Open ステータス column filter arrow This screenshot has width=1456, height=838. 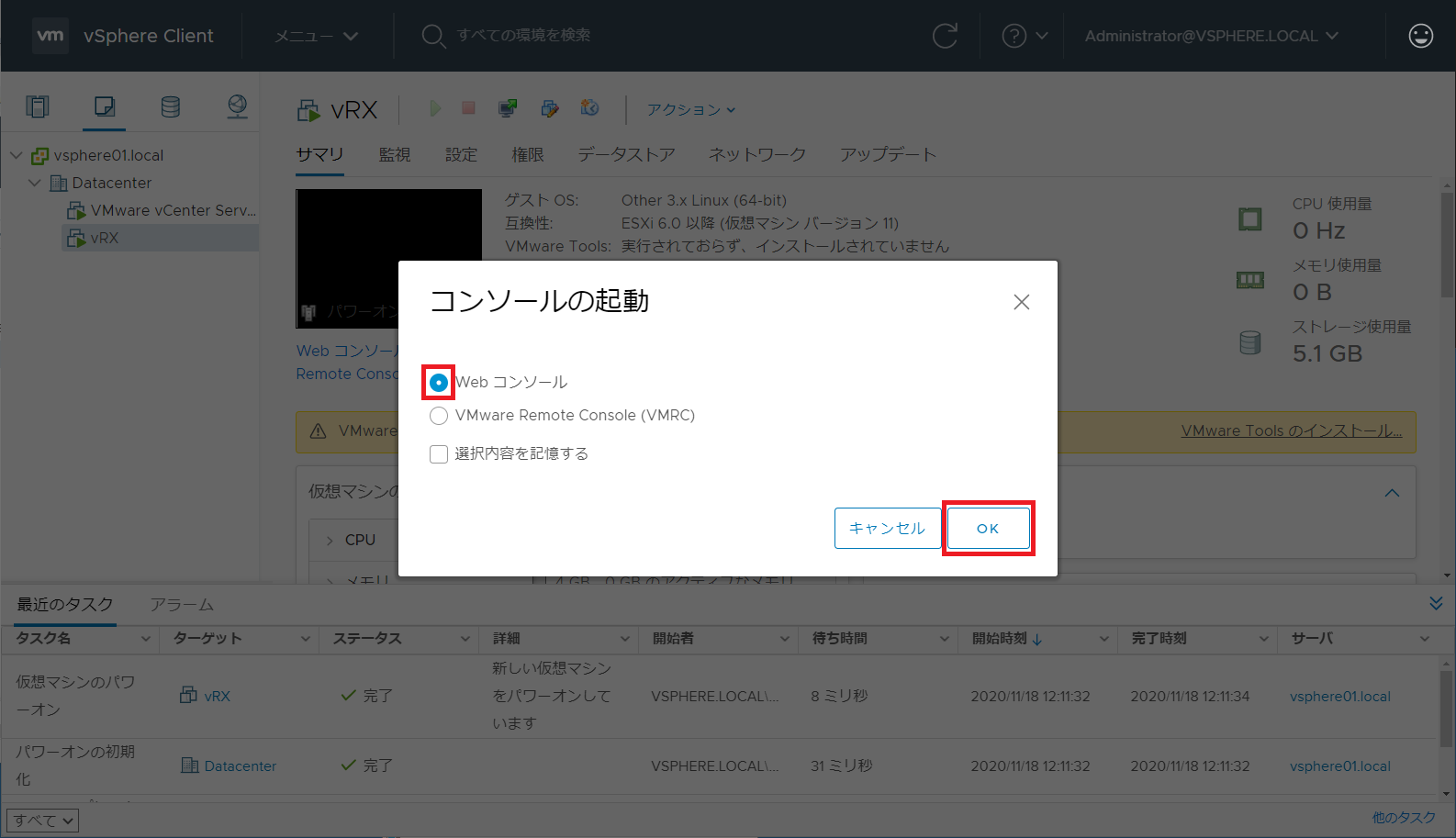[465, 639]
